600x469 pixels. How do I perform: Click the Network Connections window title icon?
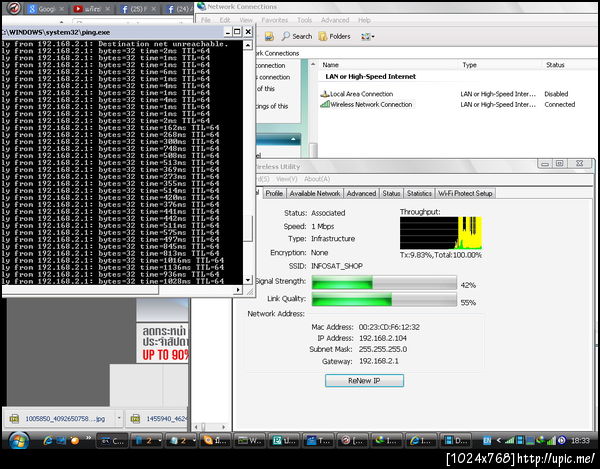pyautogui.click(x=201, y=7)
